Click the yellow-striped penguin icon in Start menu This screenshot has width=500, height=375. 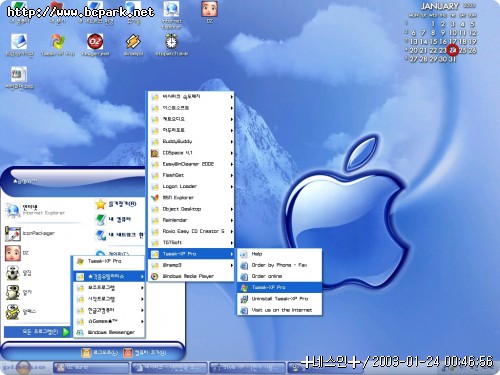click(13, 312)
